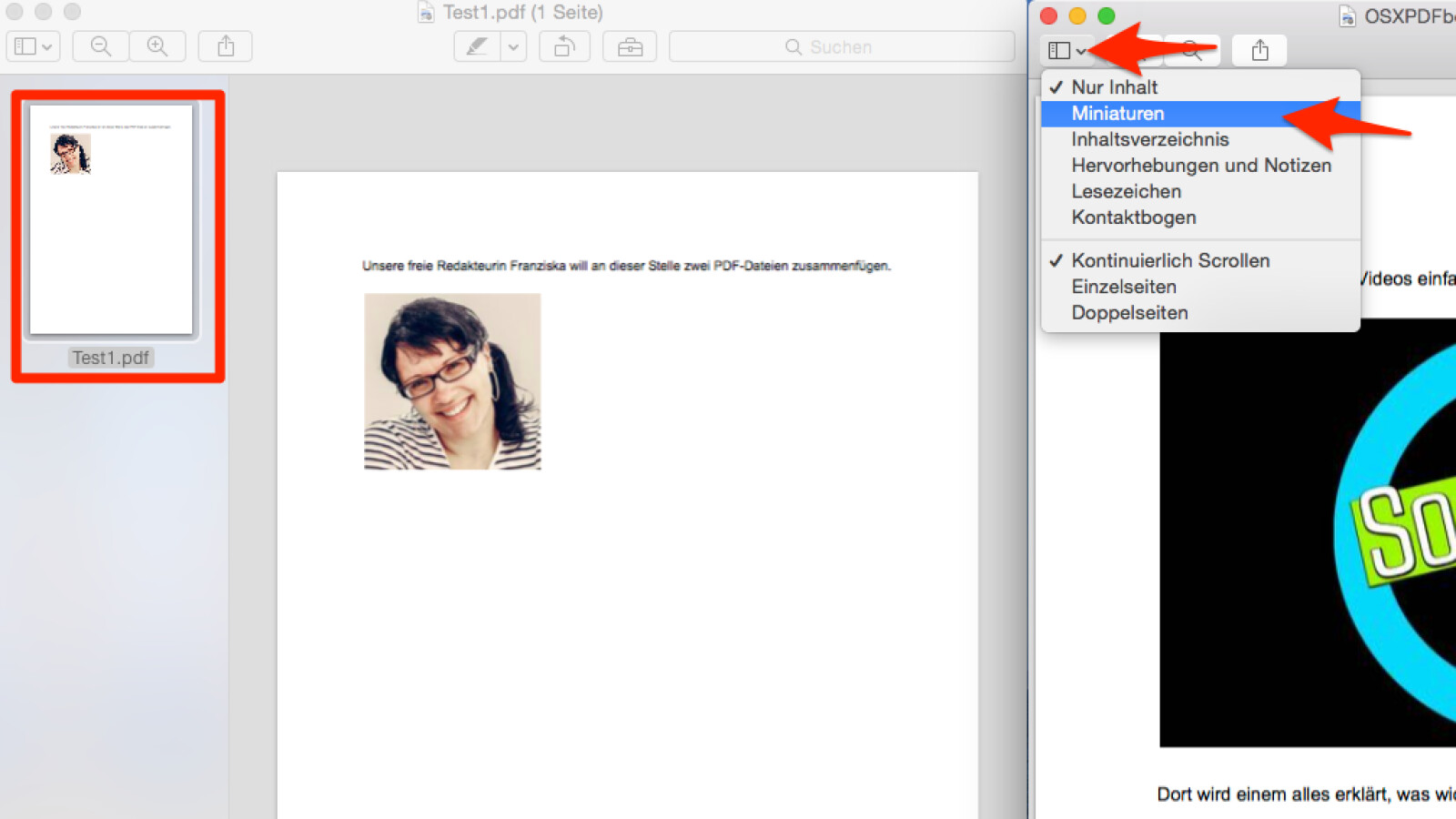
Task: Open sidebar view dropdown in OSXPDF window
Action: [1067, 51]
